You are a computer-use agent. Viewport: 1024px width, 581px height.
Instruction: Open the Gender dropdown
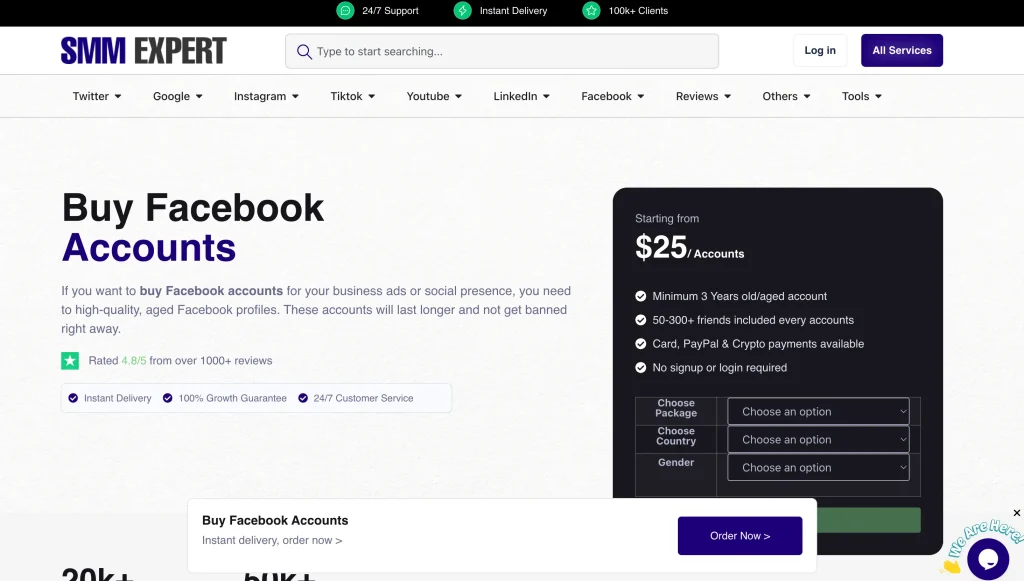(x=818, y=468)
